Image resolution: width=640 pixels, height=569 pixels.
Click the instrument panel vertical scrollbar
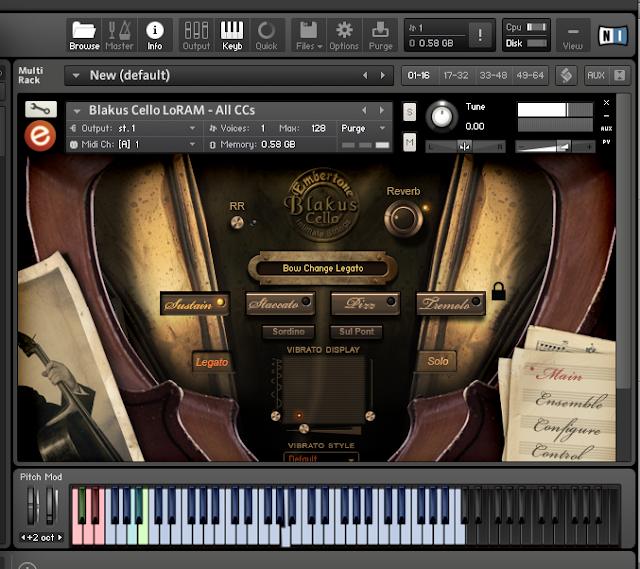tap(622, 241)
